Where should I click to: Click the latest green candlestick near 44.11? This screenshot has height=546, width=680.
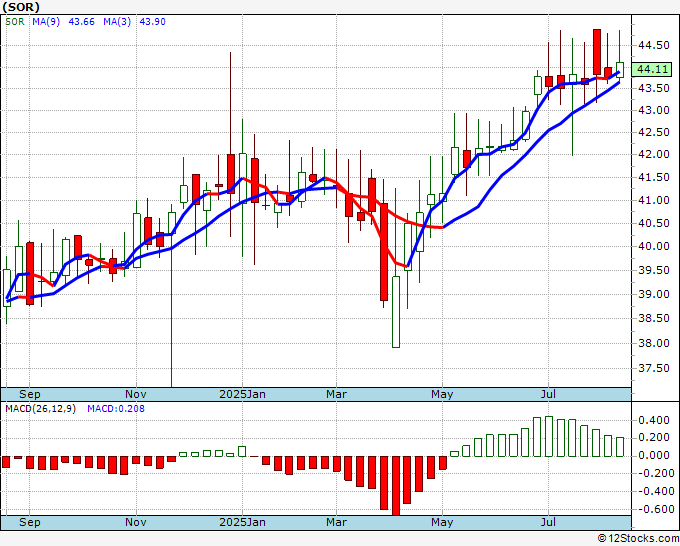(x=619, y=70)
